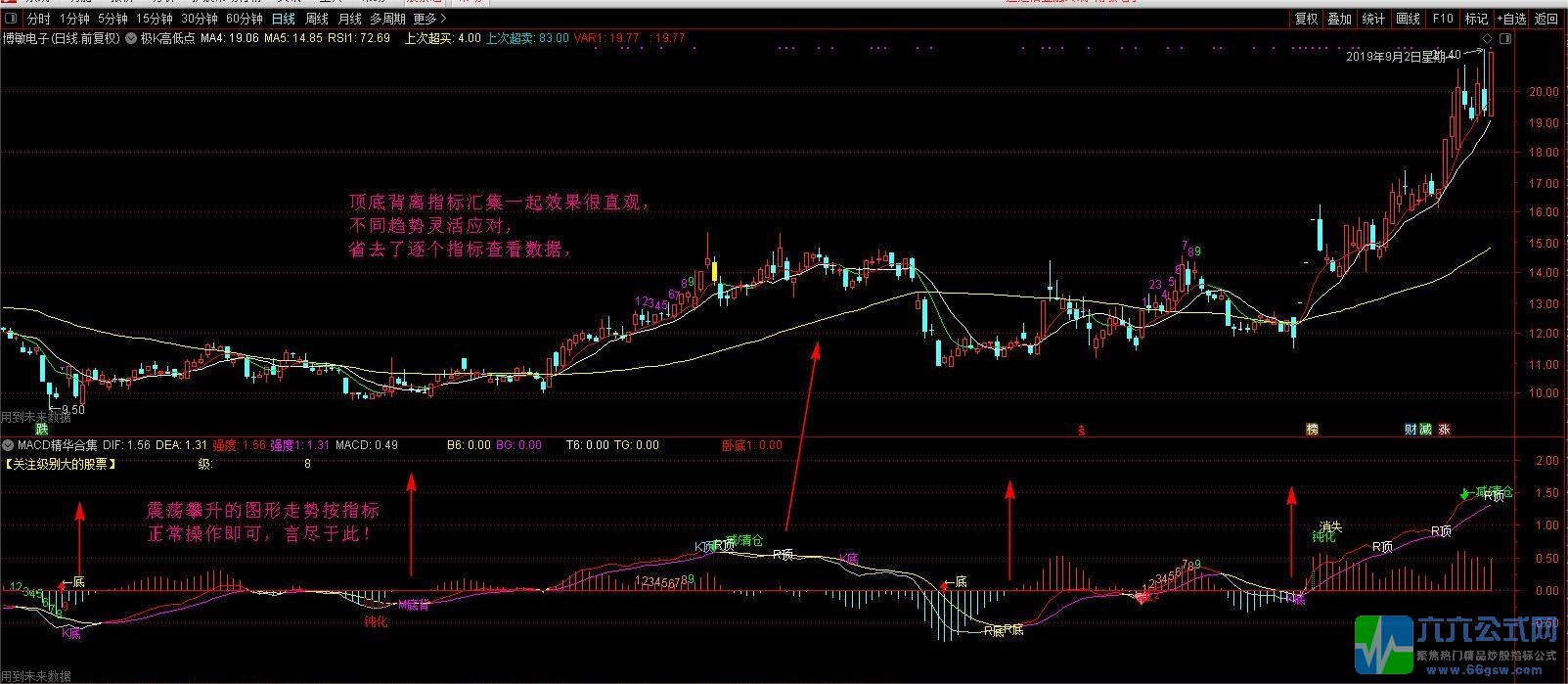Add stock via +自选 button
The width and height of the screenshot is (1568, 684).
(x=1510, y=19)
